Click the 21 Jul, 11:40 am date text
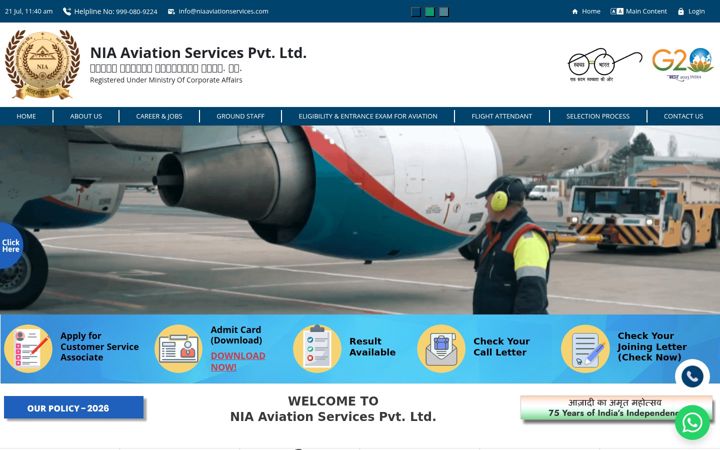720x450 pixels. [x=28, y=11]
